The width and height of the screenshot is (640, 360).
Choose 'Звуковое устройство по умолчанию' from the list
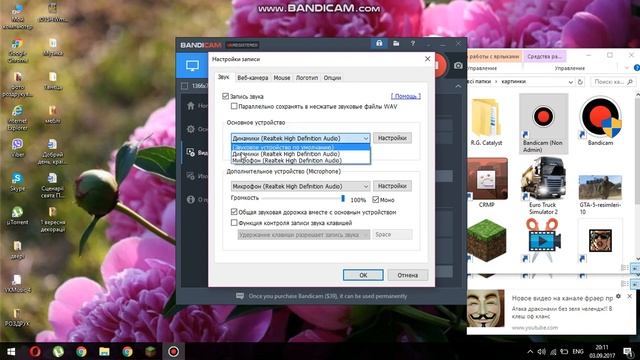click(301, 147)
